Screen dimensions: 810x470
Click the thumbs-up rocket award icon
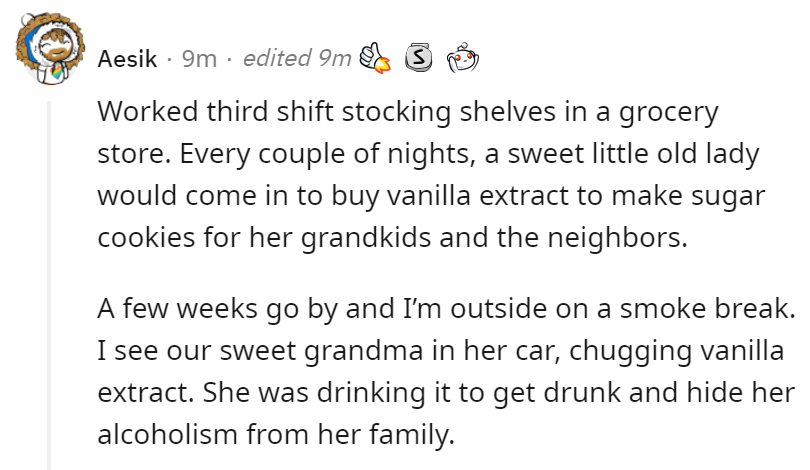[x=375, y=58]
